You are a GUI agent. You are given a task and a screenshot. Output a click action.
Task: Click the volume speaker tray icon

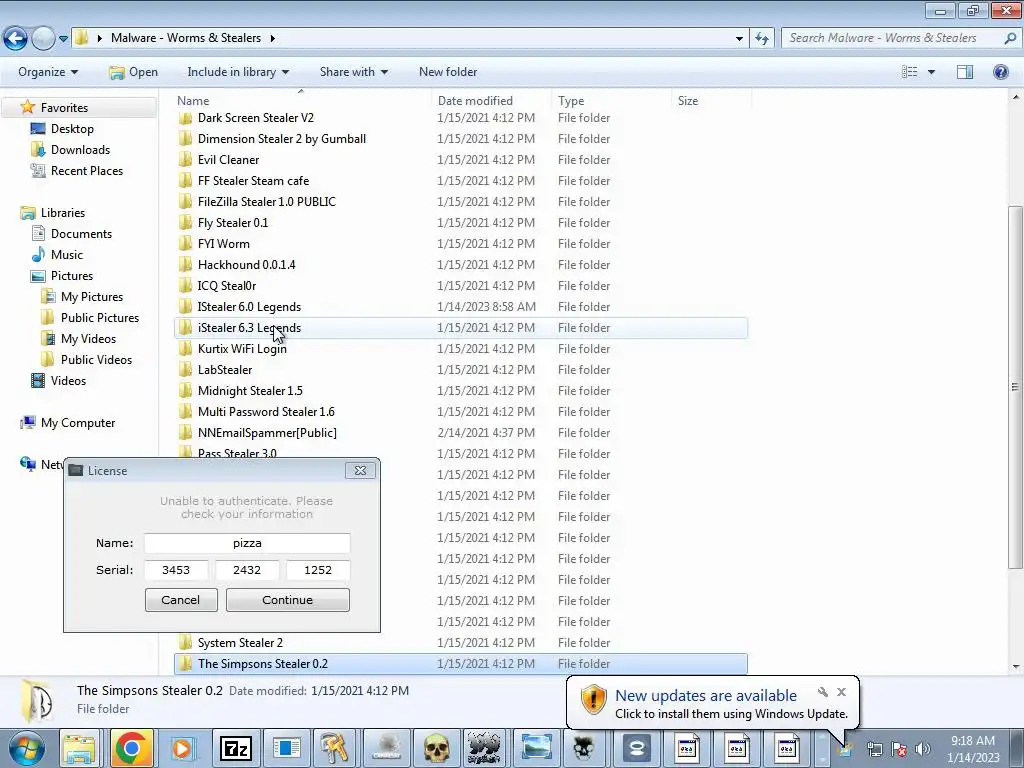click(x=923, y=749)
